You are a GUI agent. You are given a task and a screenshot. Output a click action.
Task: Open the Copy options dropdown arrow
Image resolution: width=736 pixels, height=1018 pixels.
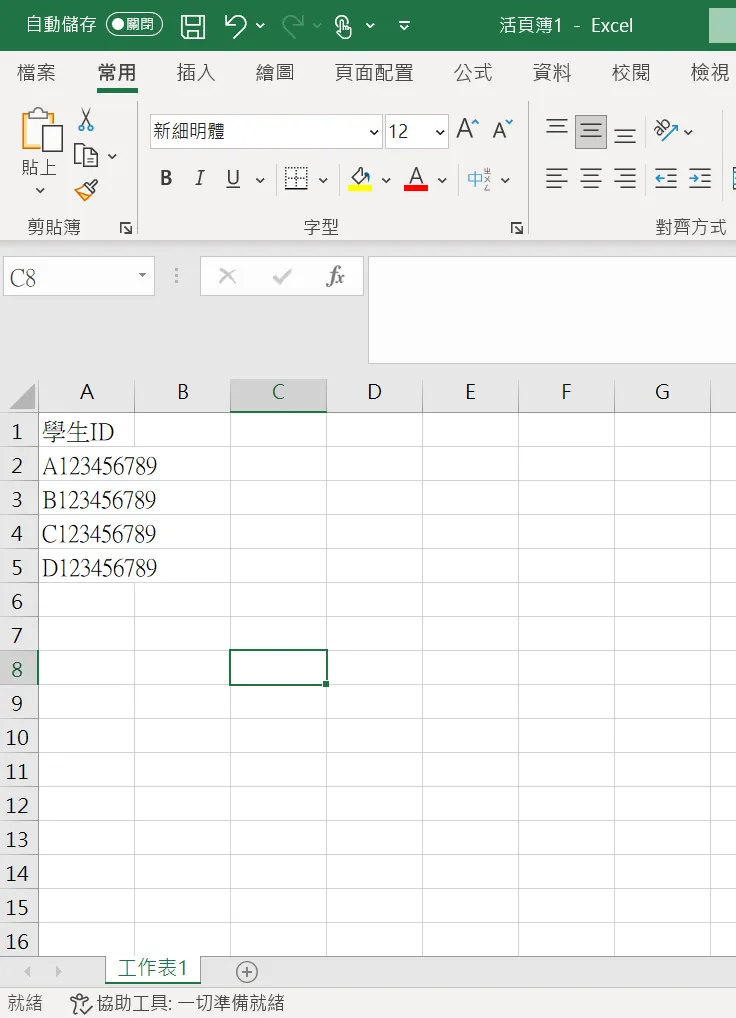point(112,156)
